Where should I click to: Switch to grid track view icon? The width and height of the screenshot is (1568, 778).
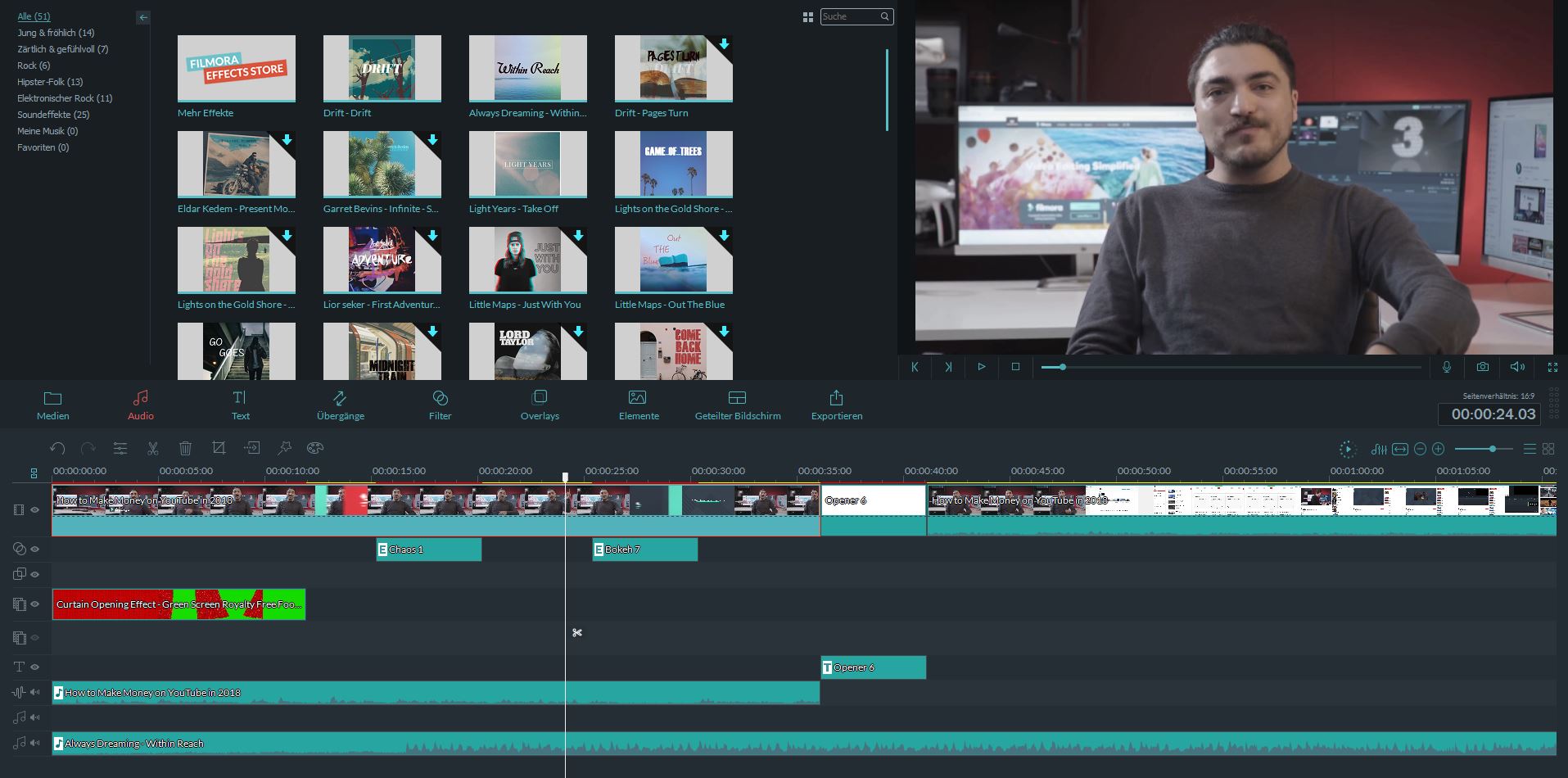(1548, 449)
